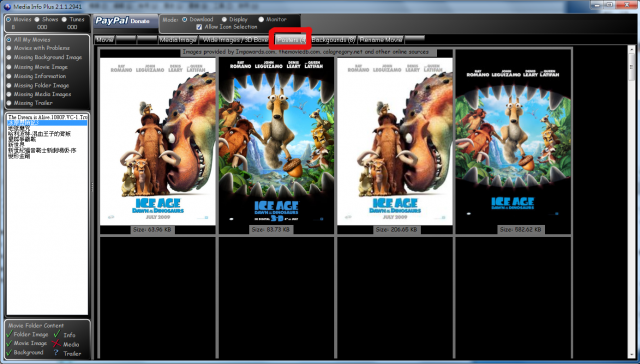Choose Monitor mode
640x364 pixels.
point(261,19)
